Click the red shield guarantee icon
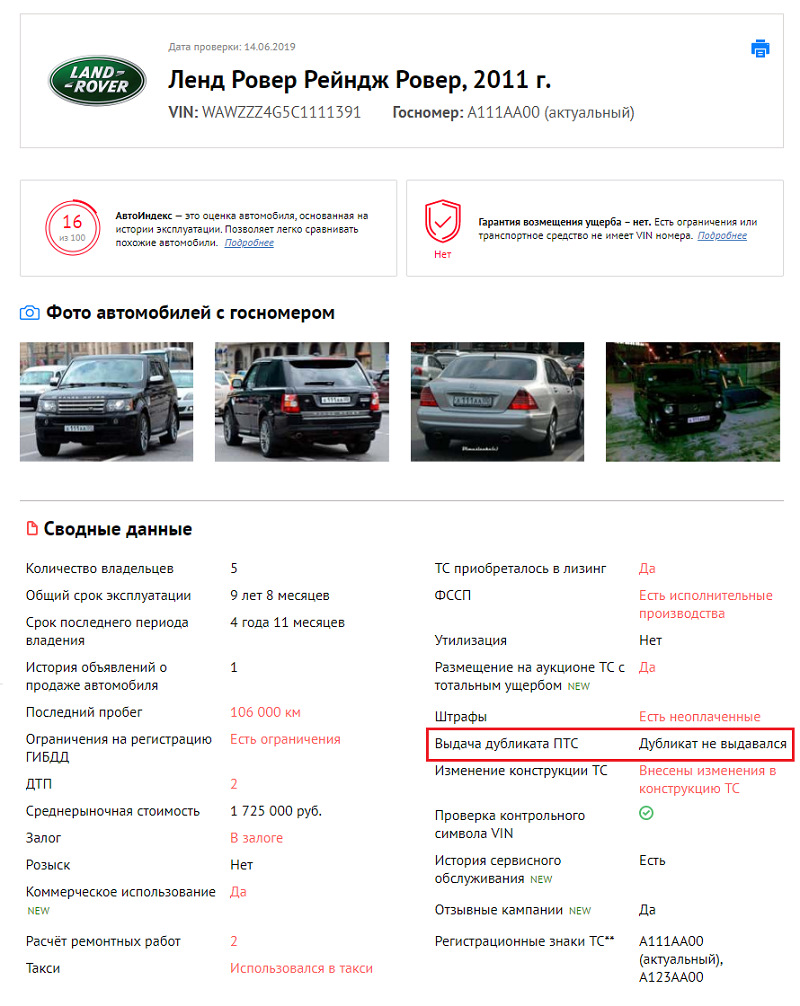The width and height of the screenshot is (800, 1006). [x=443, y=221]
